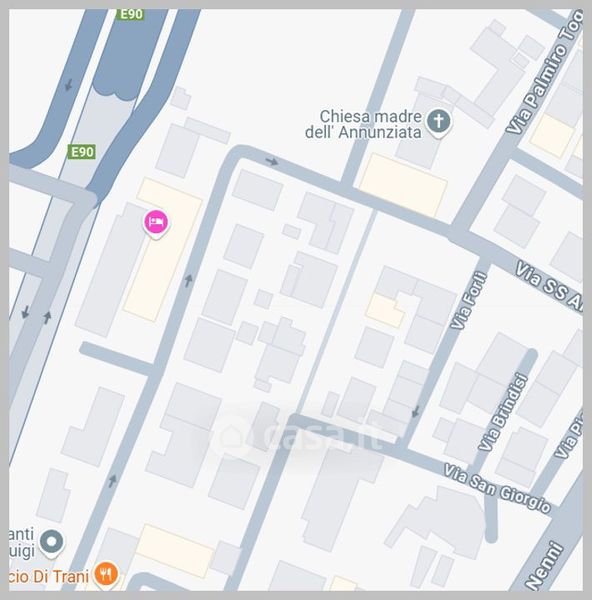Click the pink hotel bed marker
The width and height of the screenshot is (592, 600).
pos(156,223)
